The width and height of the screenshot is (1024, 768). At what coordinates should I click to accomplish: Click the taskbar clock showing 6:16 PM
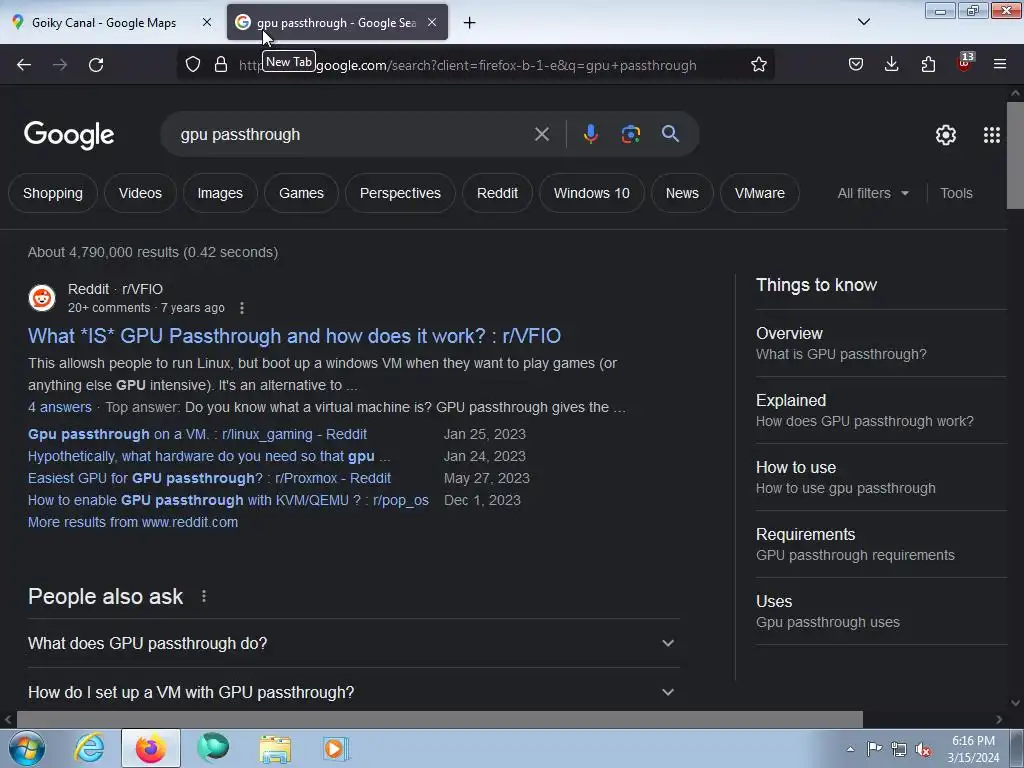coord(973,749)
